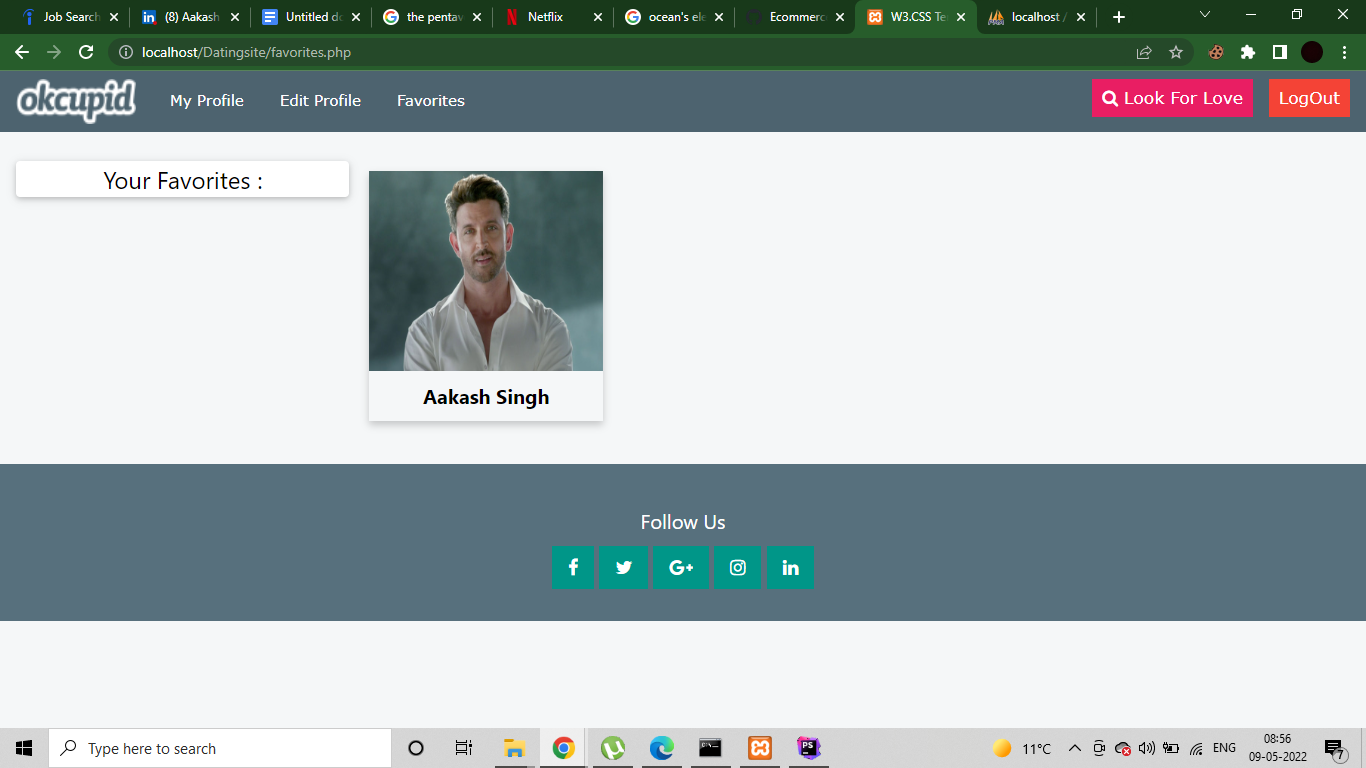Launch PhpStorm from the taskbar
Image resolution: width=1366 pixels, height=768 pixels.
(808, 747)
